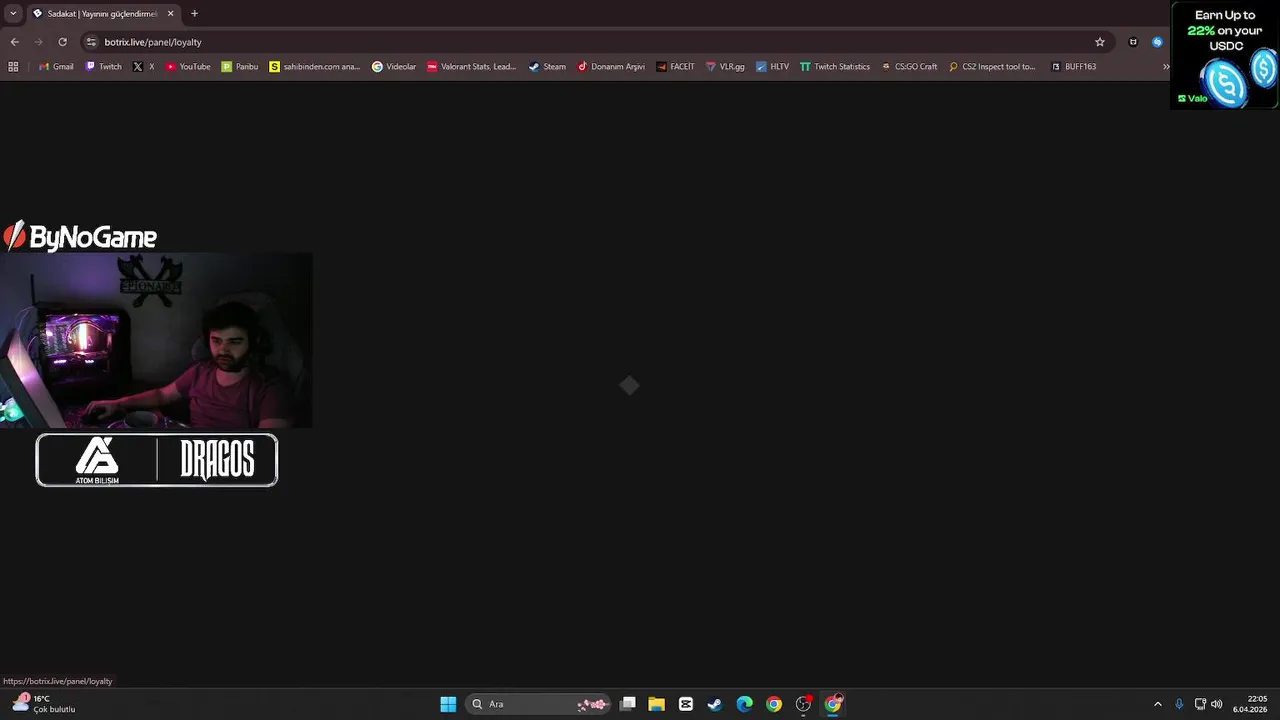Open the Gmail bookmark
The image size is (1280, 720).
point(56,67)
